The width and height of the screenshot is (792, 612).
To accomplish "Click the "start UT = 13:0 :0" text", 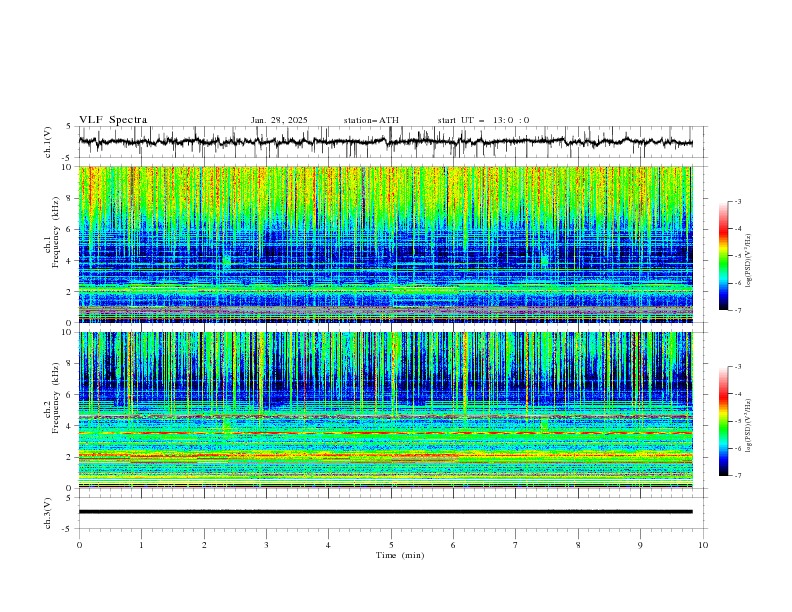I will click(x=483, y=120).
